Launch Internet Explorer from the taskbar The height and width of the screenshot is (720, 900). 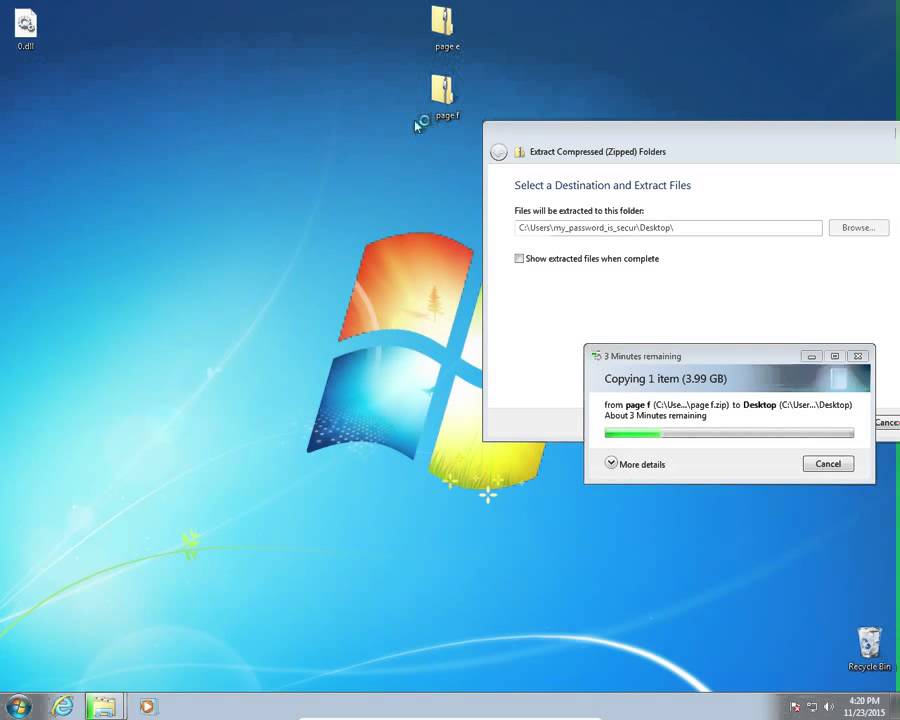[62, 706]
